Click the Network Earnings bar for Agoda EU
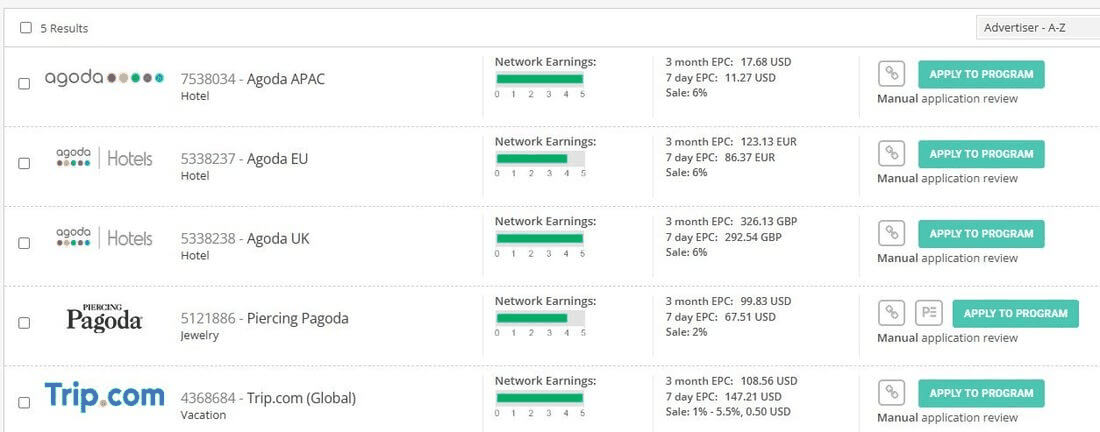This screenshot has width=1100, height=432. coord(540,159)
